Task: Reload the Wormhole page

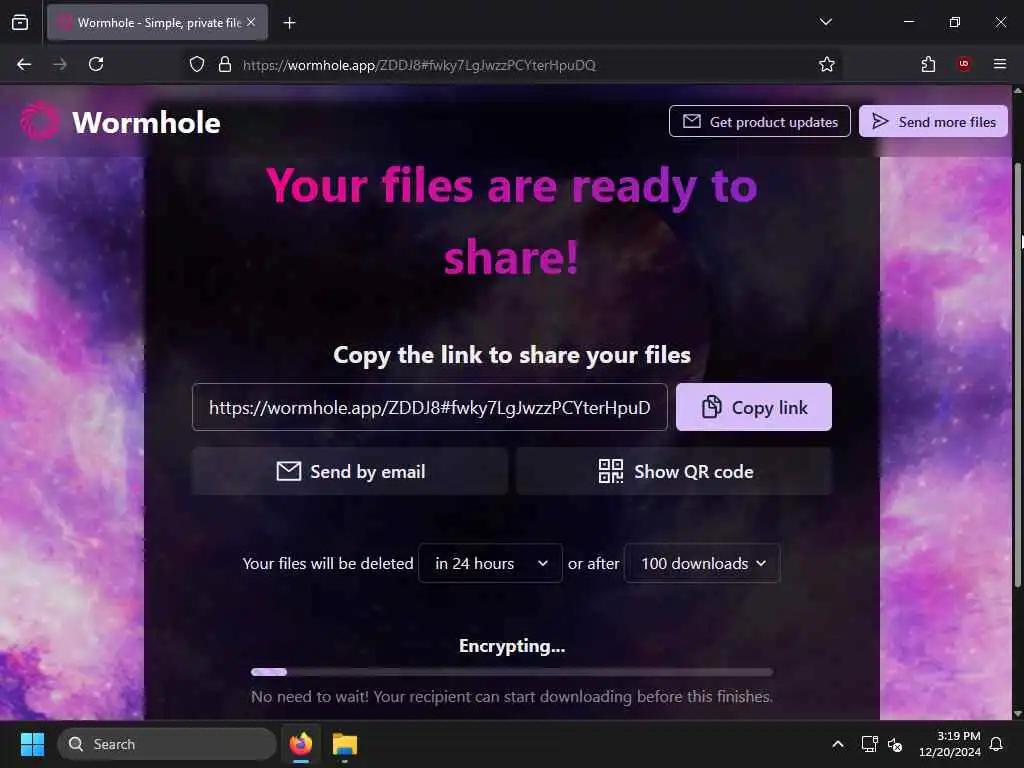Action: [x=96, y=64]
